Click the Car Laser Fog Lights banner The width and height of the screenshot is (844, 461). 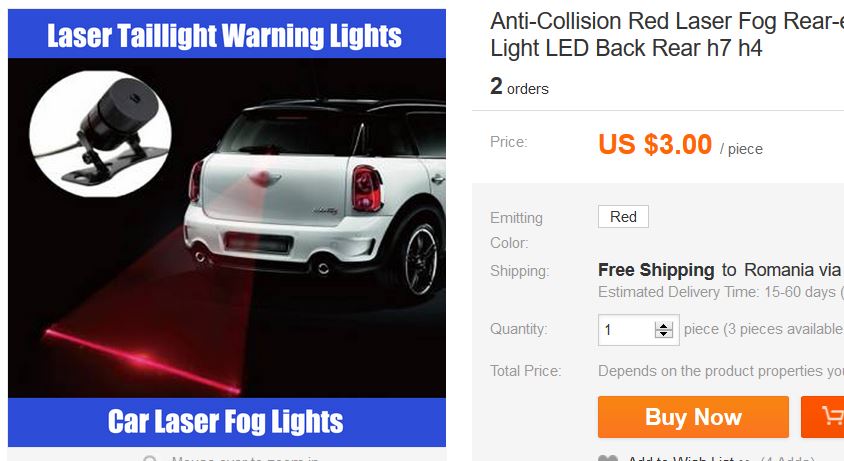[x=227, y=422]
